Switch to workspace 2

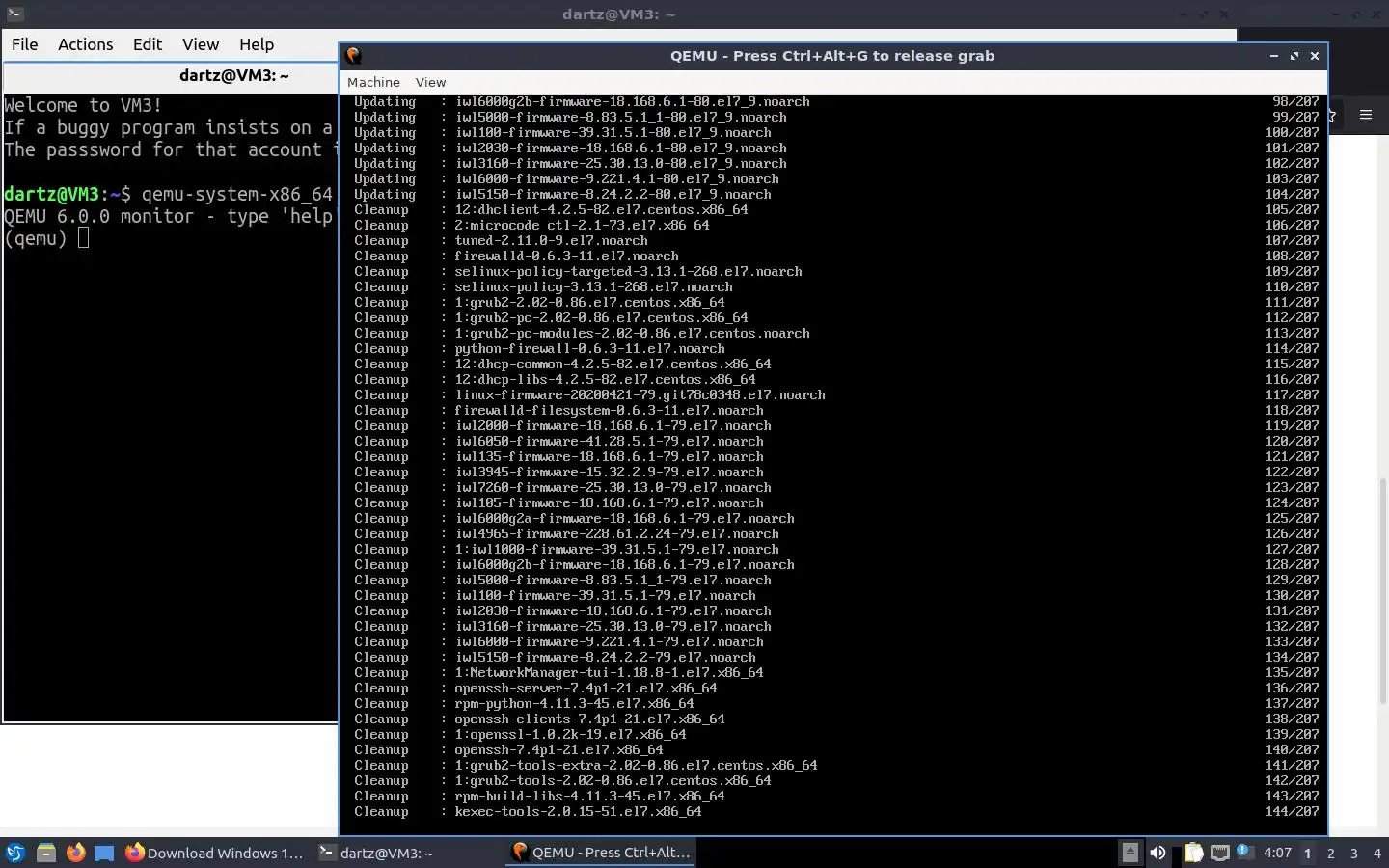[1331, 853]
